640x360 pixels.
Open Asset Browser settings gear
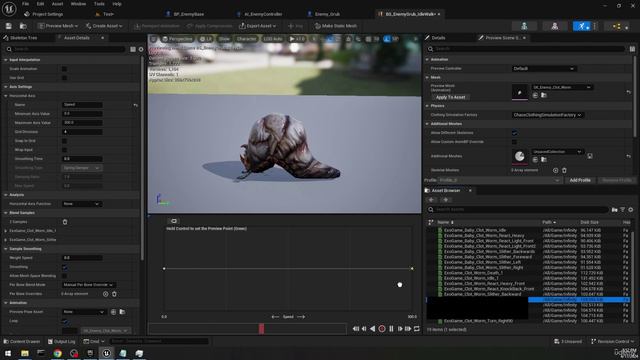pyautogui.click(x=631, y=209)
